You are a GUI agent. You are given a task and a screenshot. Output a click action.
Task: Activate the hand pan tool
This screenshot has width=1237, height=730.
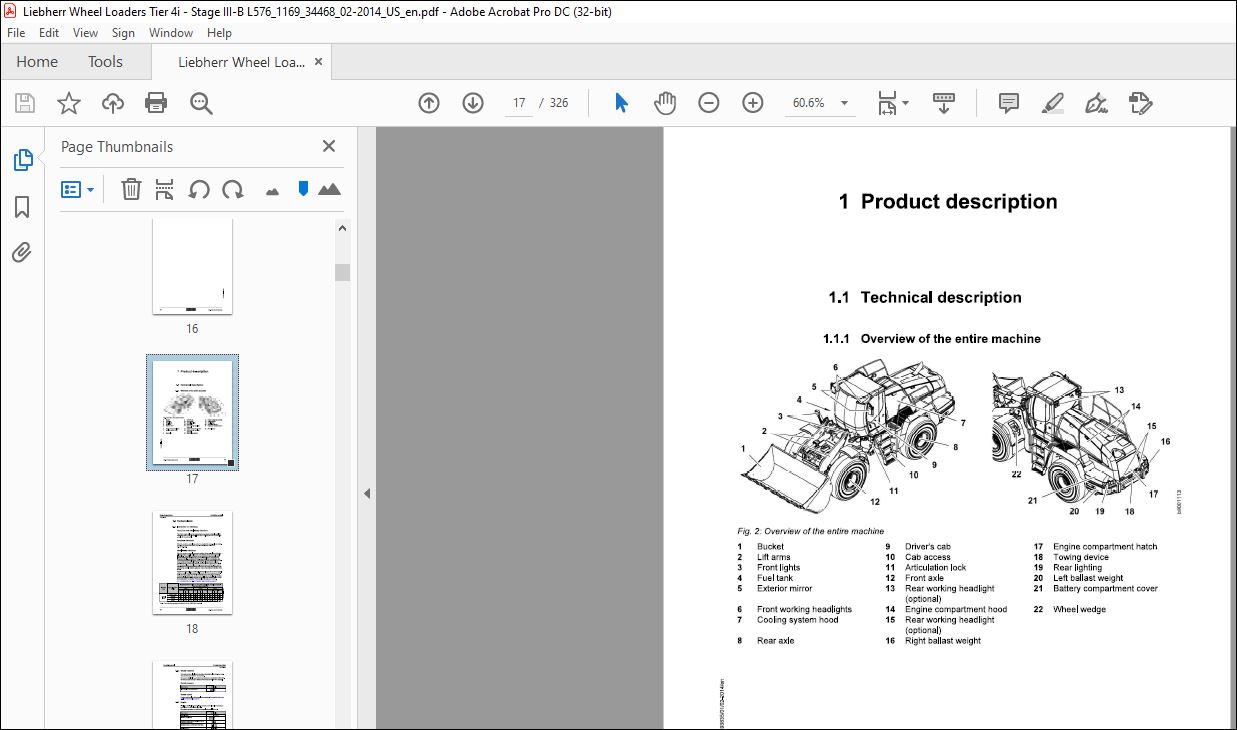click(x=665, y=102)
